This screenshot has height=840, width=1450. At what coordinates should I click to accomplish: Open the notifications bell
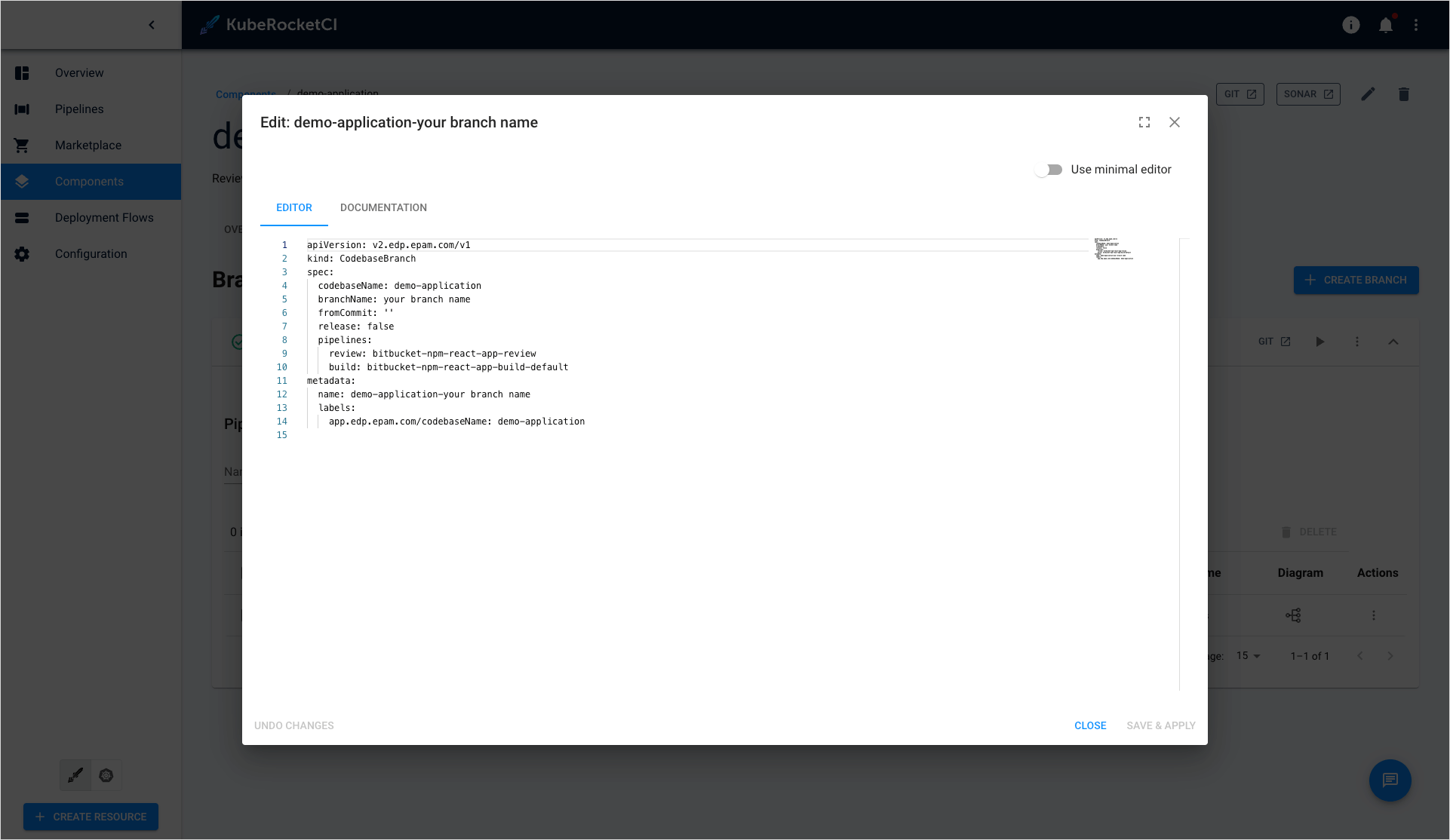point(1386,25)
